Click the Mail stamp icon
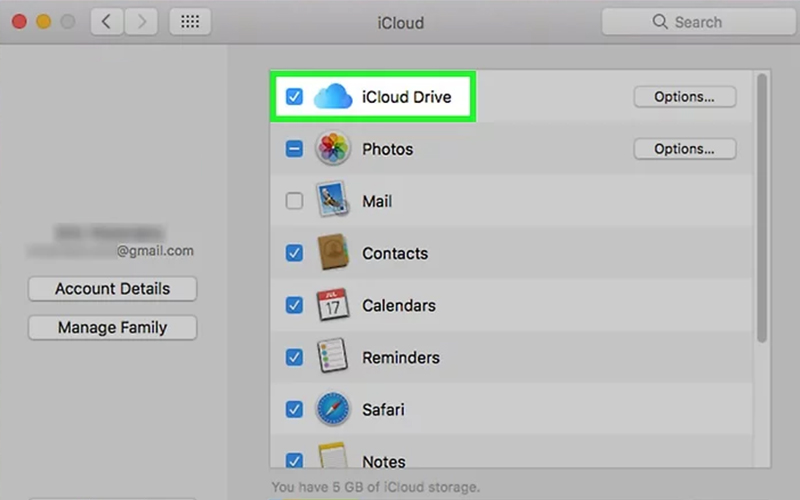The height and width of the screenshot is (500, 800). pyautogui.click(x=333, y=201)
